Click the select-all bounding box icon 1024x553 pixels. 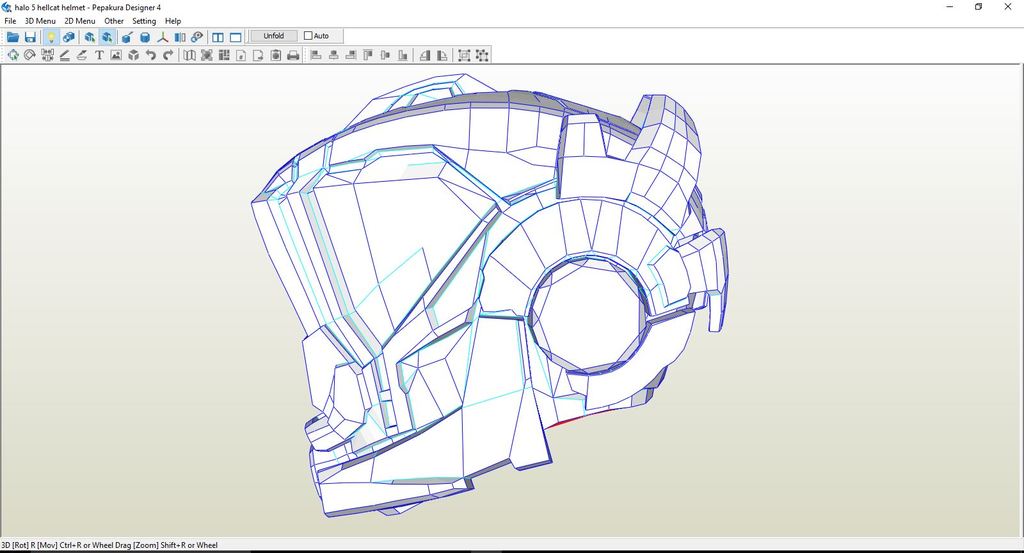464,55
